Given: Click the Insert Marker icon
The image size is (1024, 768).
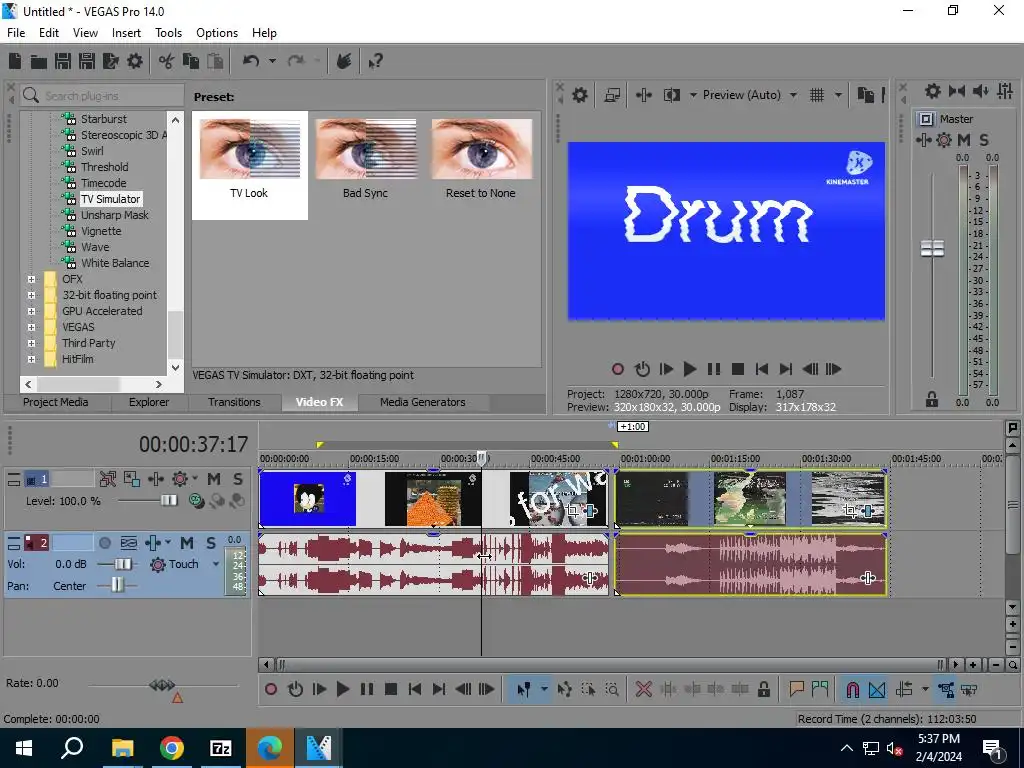Looking at the screenshot, I should click(796, 689).
